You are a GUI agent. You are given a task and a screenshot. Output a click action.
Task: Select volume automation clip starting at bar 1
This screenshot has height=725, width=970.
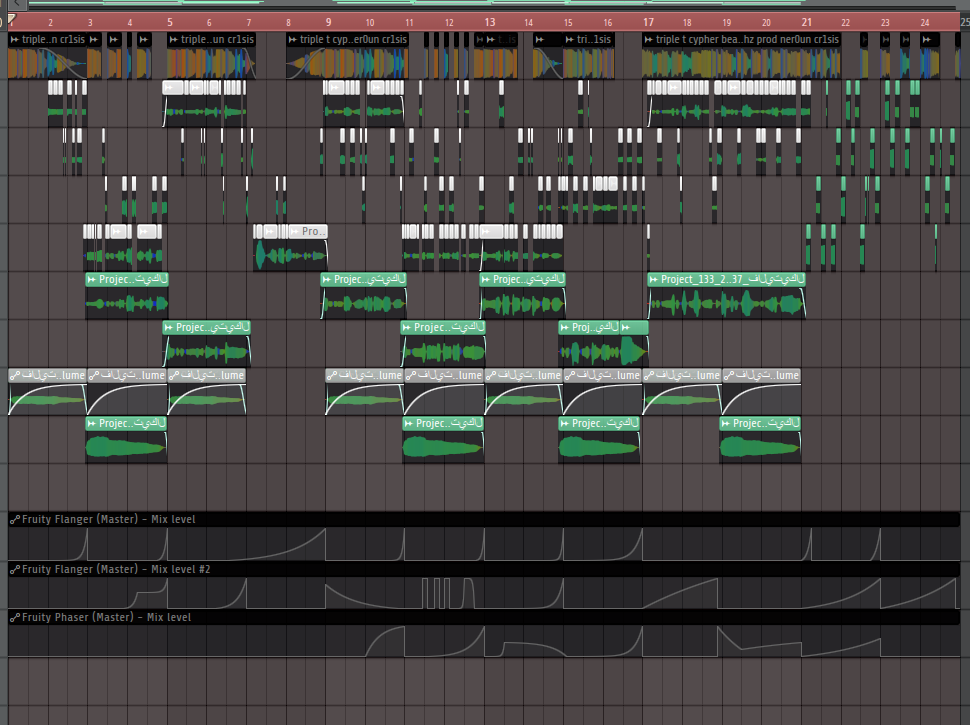47,392
